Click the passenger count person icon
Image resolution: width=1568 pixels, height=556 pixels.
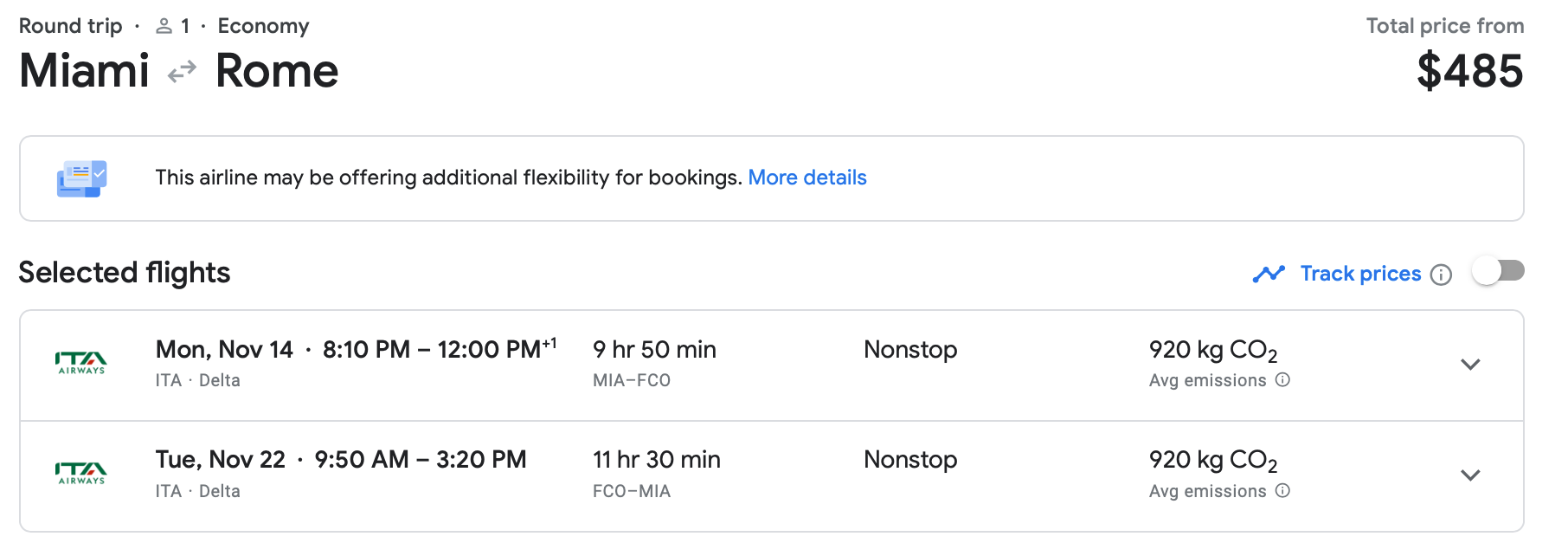pyautogui.click(x=164, y=27)
